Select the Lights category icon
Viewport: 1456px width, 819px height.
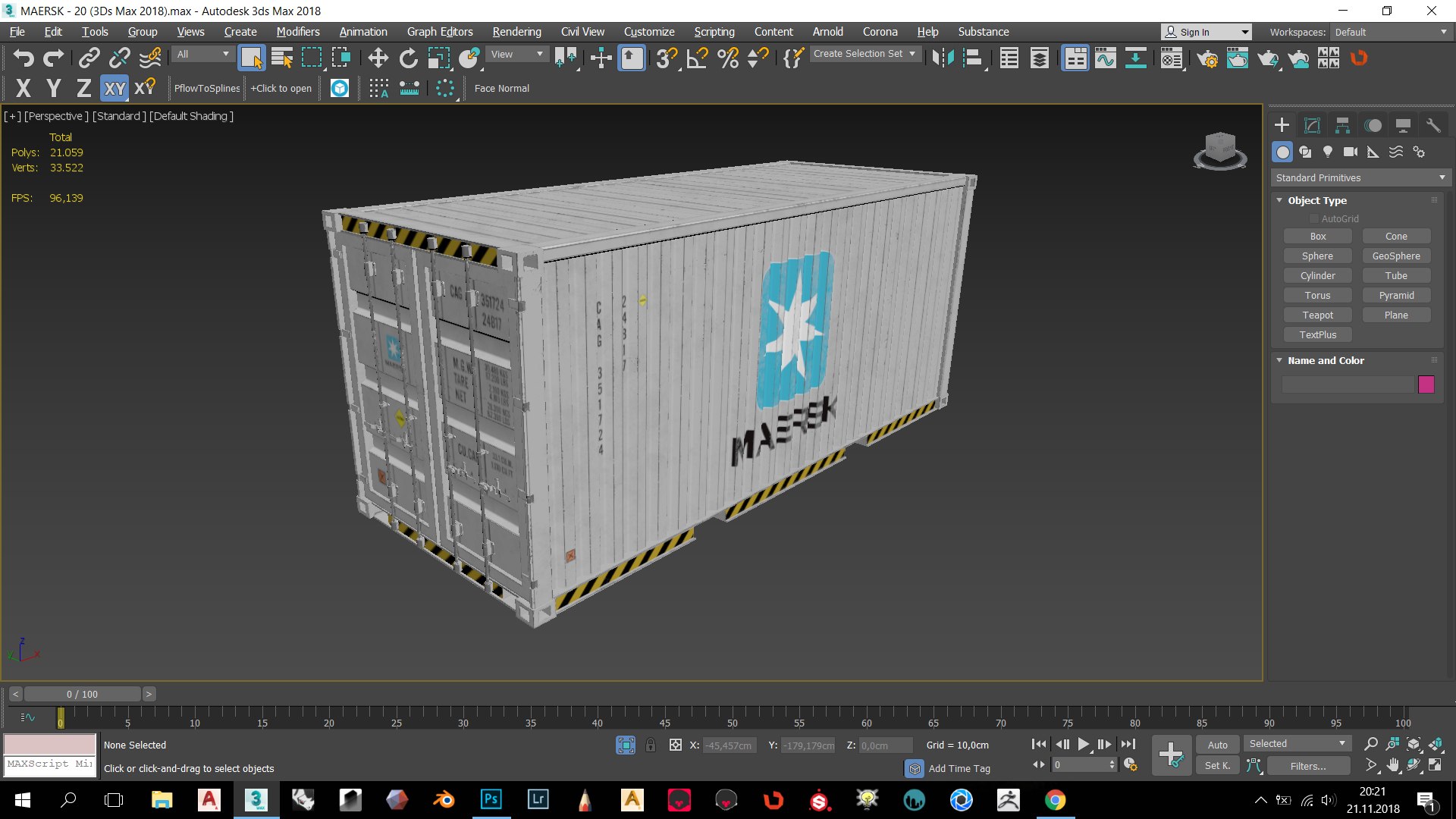[x=1328, y=152]
